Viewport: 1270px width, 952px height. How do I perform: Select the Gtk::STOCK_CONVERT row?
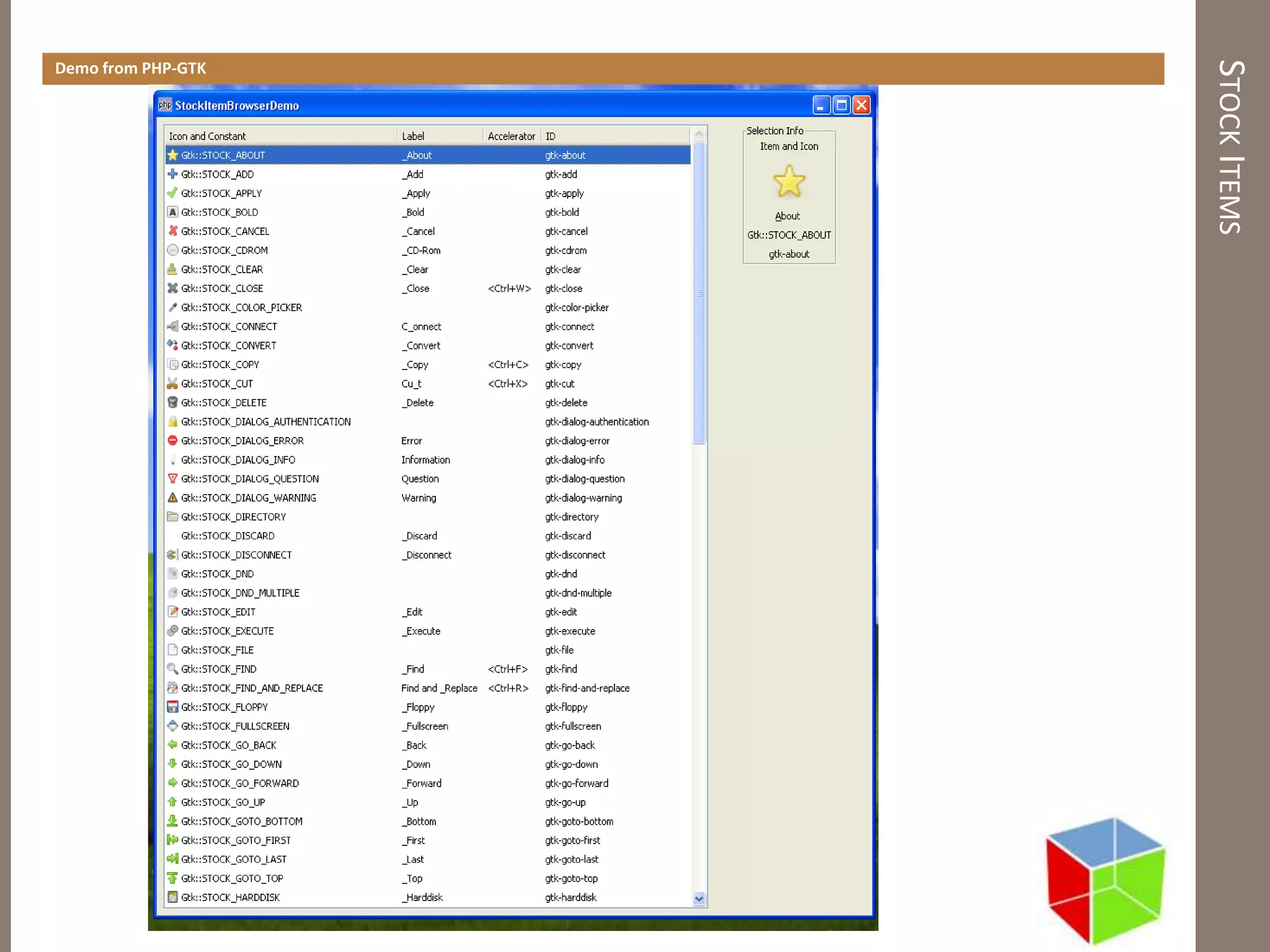click(x=428, y=345)
